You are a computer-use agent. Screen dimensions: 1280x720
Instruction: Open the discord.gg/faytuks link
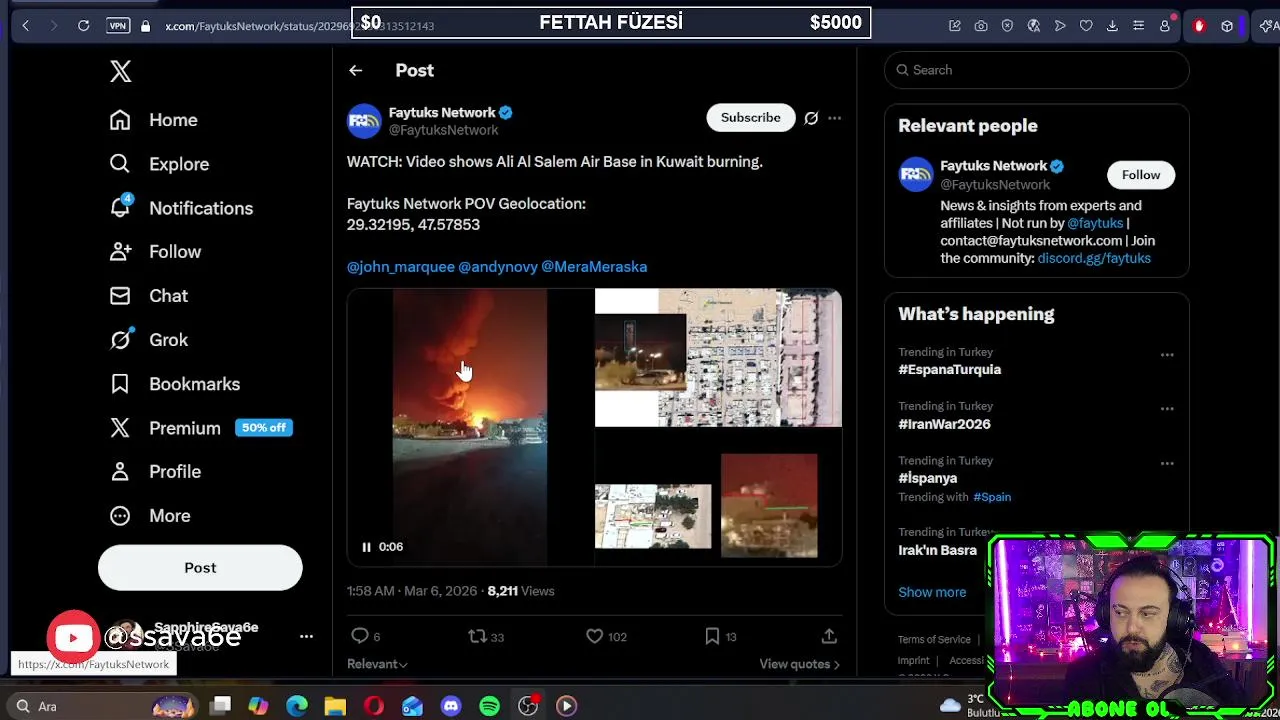[1094, 258]
